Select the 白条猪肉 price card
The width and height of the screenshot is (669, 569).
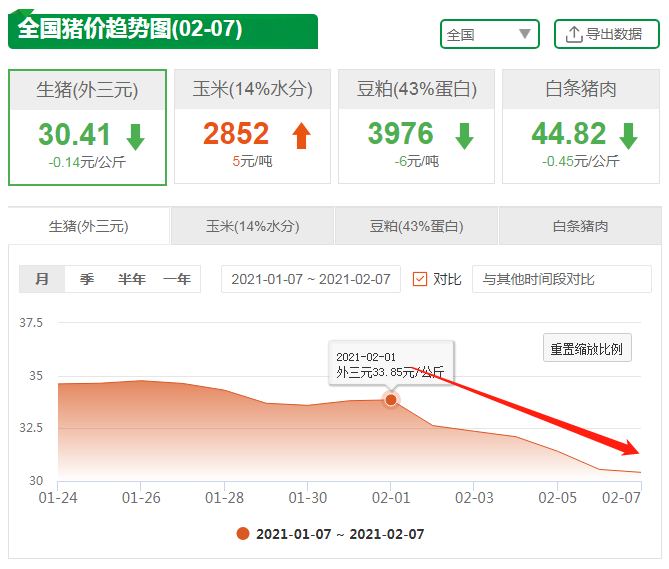tap(581, 127)
